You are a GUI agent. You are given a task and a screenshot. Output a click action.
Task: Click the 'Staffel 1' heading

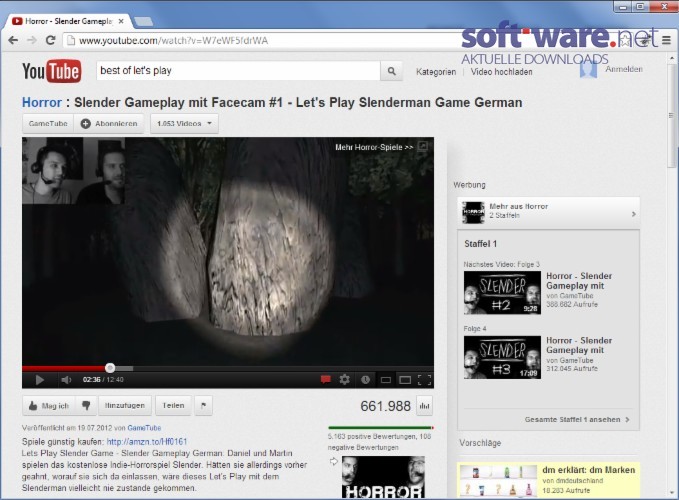481,244
